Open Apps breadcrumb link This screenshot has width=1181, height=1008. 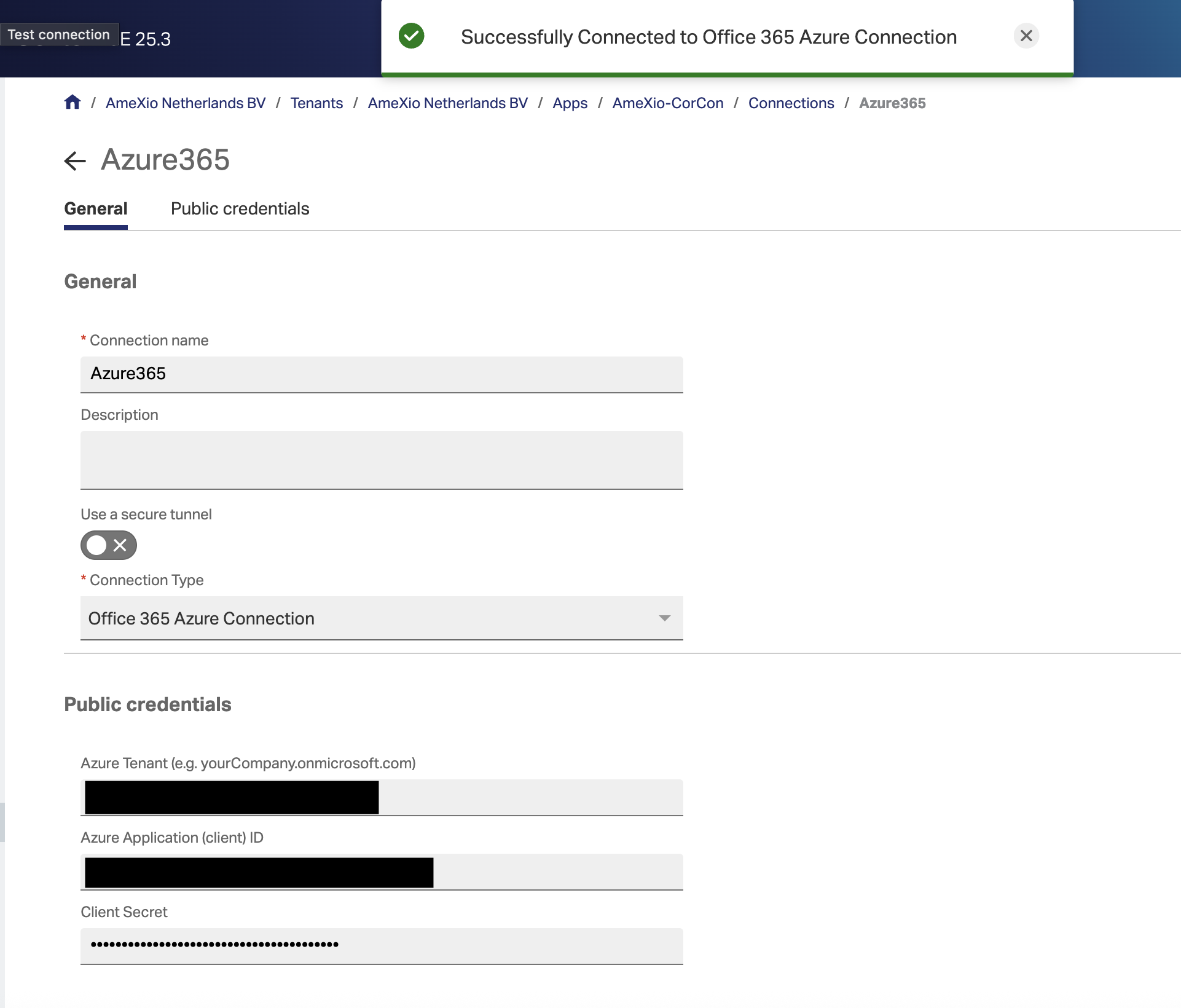570,103
